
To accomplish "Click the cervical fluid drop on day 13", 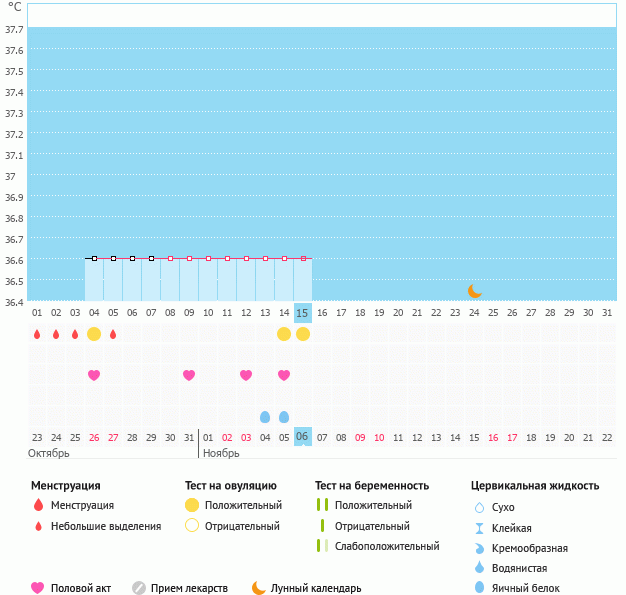I will pyautogui.click(x=265, y=416).
